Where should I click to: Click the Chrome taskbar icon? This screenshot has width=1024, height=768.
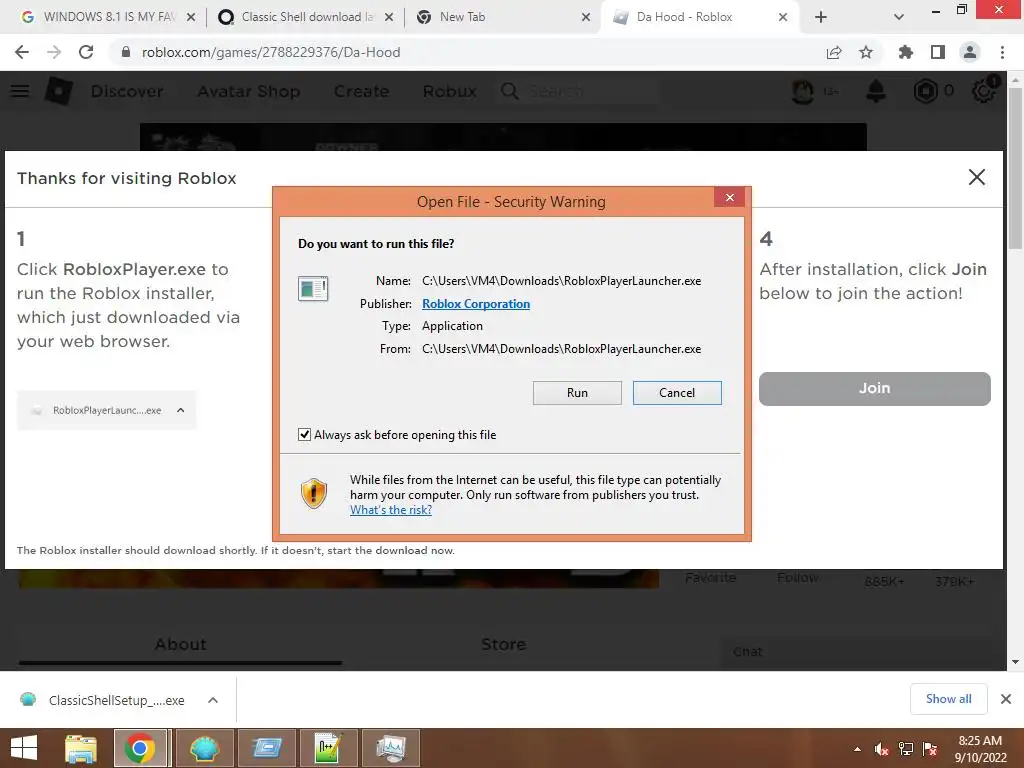pyautogui.click(x=141, y=748)
